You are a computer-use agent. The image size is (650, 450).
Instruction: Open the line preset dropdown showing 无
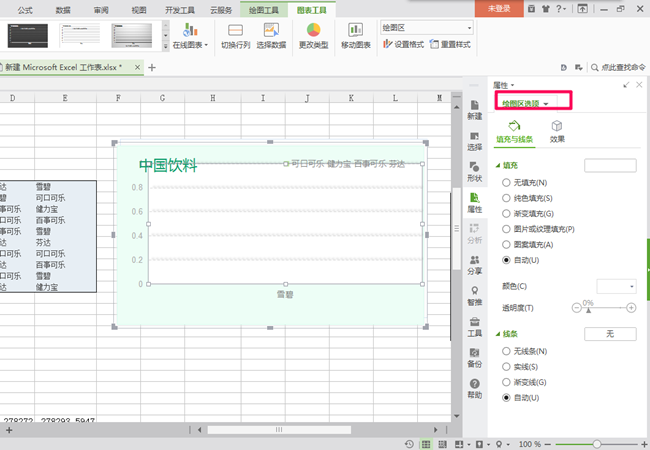coord(610,334)
